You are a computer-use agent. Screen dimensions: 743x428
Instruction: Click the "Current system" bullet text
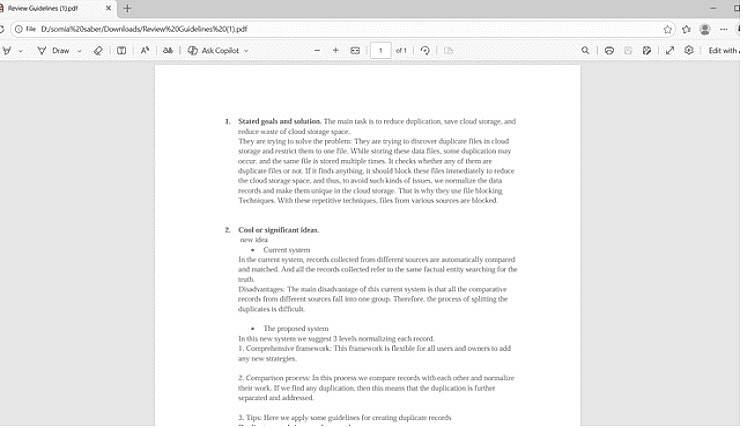click(287, 250)
